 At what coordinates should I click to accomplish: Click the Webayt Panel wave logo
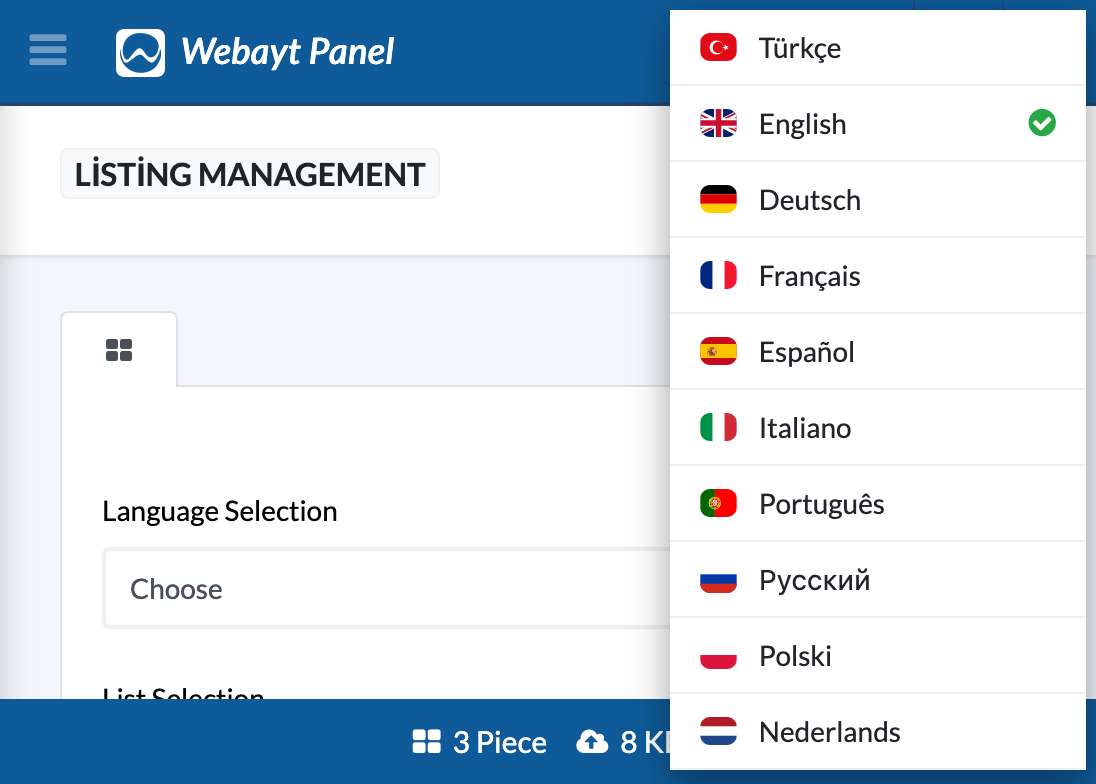140,51
